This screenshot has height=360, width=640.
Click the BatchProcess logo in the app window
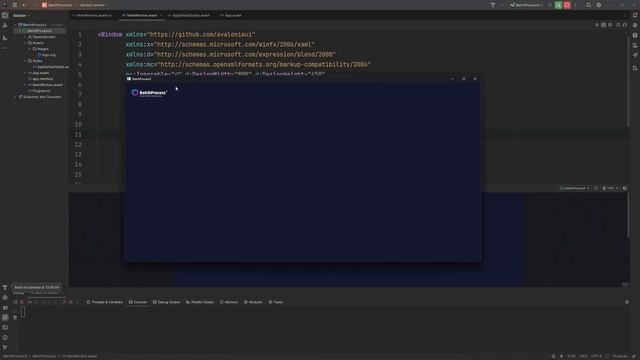tap(149, 93)
